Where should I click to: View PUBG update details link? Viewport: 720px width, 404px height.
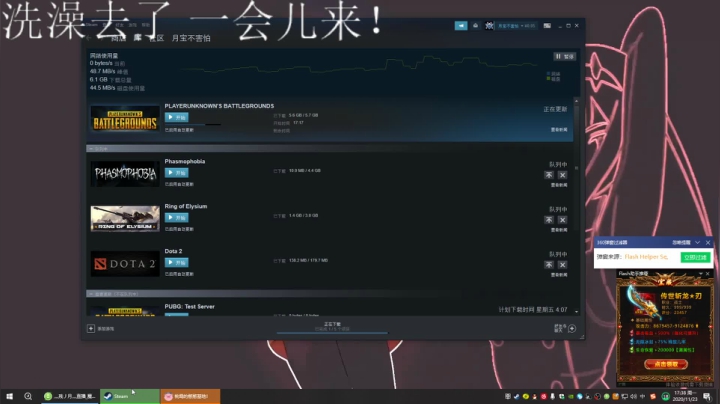[x=559, y=130]
